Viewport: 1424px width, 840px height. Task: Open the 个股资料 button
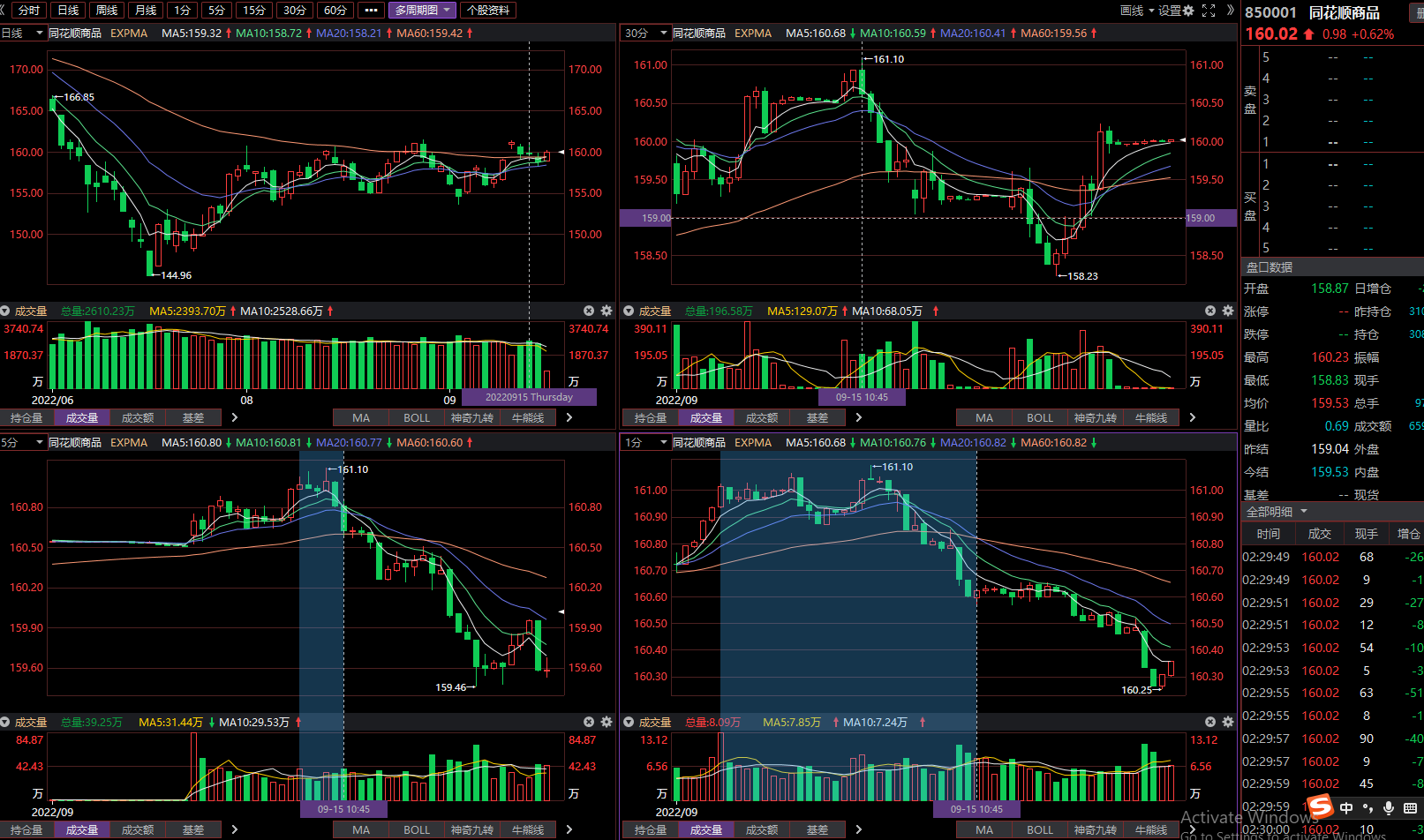coord(488,11)
